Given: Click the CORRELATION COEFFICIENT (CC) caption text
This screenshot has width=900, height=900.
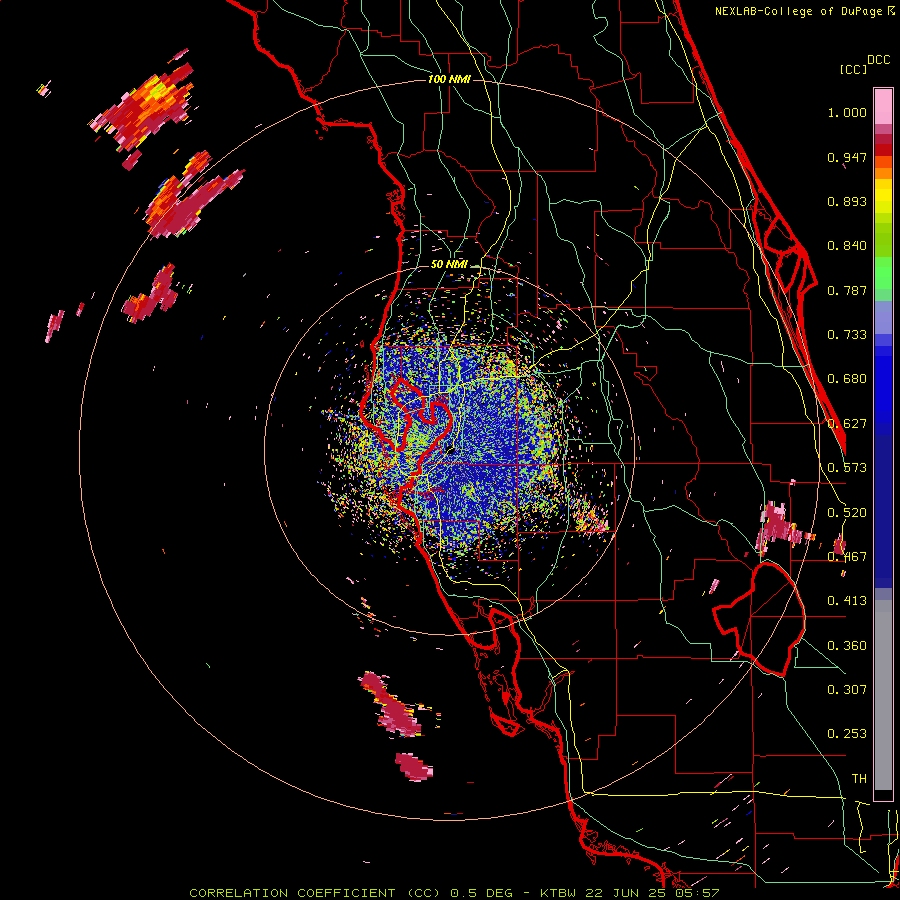Looking at the screenshot, I should (315, 893).
